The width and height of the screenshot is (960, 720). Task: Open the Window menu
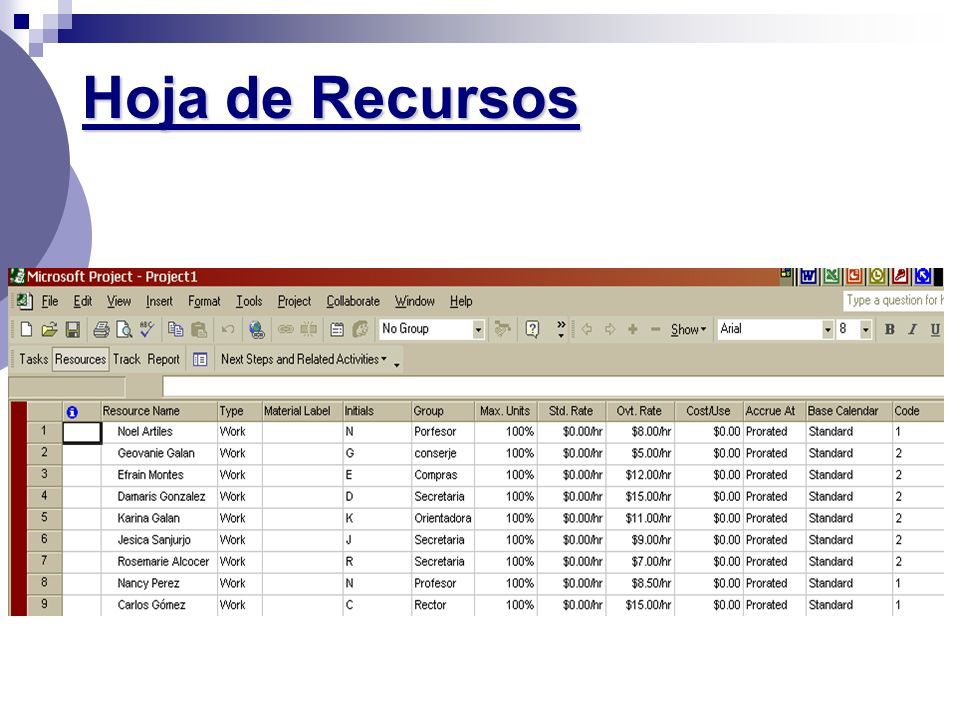point(414,301)
